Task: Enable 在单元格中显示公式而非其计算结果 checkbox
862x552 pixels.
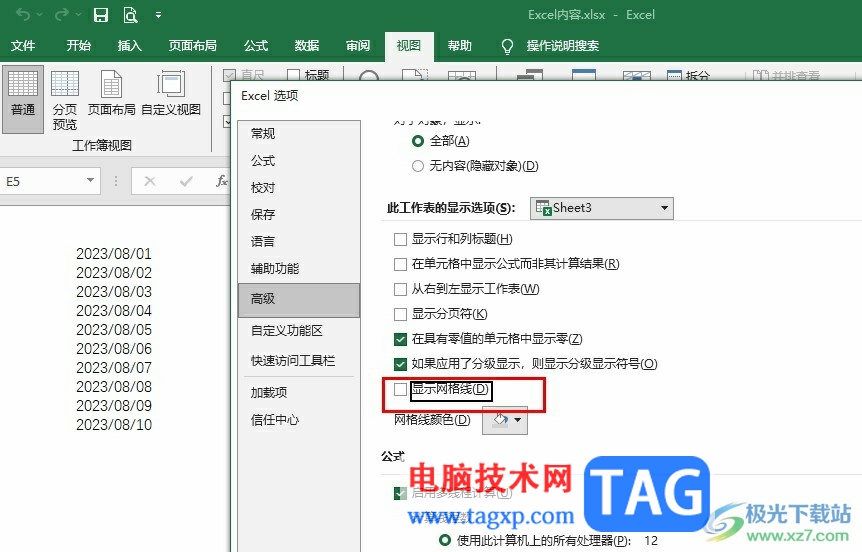Action: pos(400,264)
